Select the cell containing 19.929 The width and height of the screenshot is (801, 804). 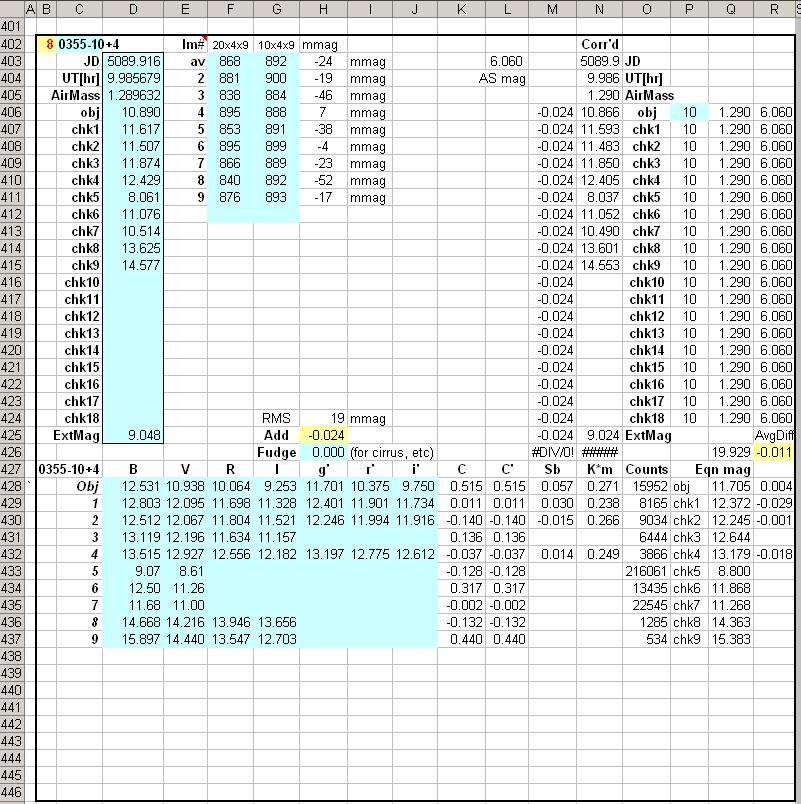[x=731, y=452]
